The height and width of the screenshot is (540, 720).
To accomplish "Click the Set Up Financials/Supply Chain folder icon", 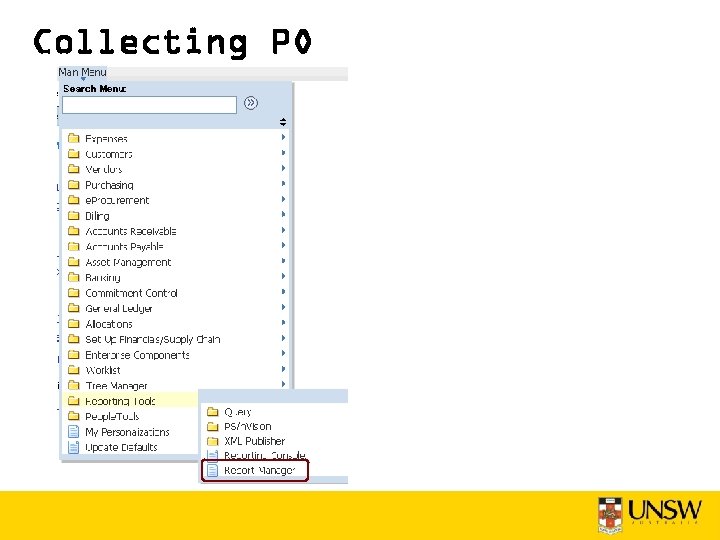I will pyautogui.click(x=73, y=339).
